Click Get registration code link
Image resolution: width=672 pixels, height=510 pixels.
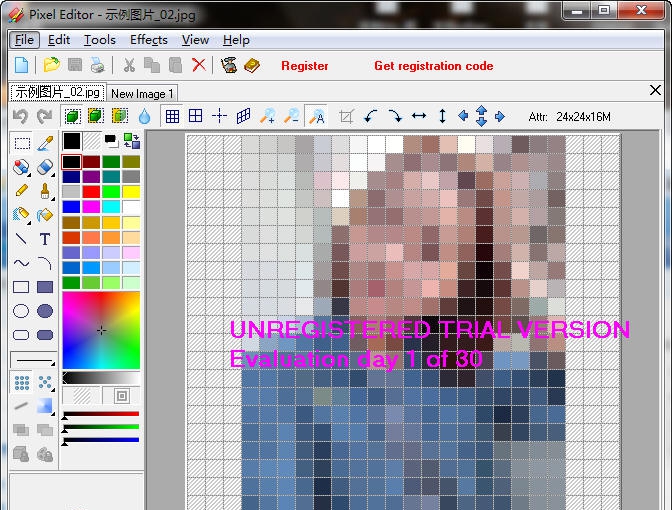pos(434,66)
